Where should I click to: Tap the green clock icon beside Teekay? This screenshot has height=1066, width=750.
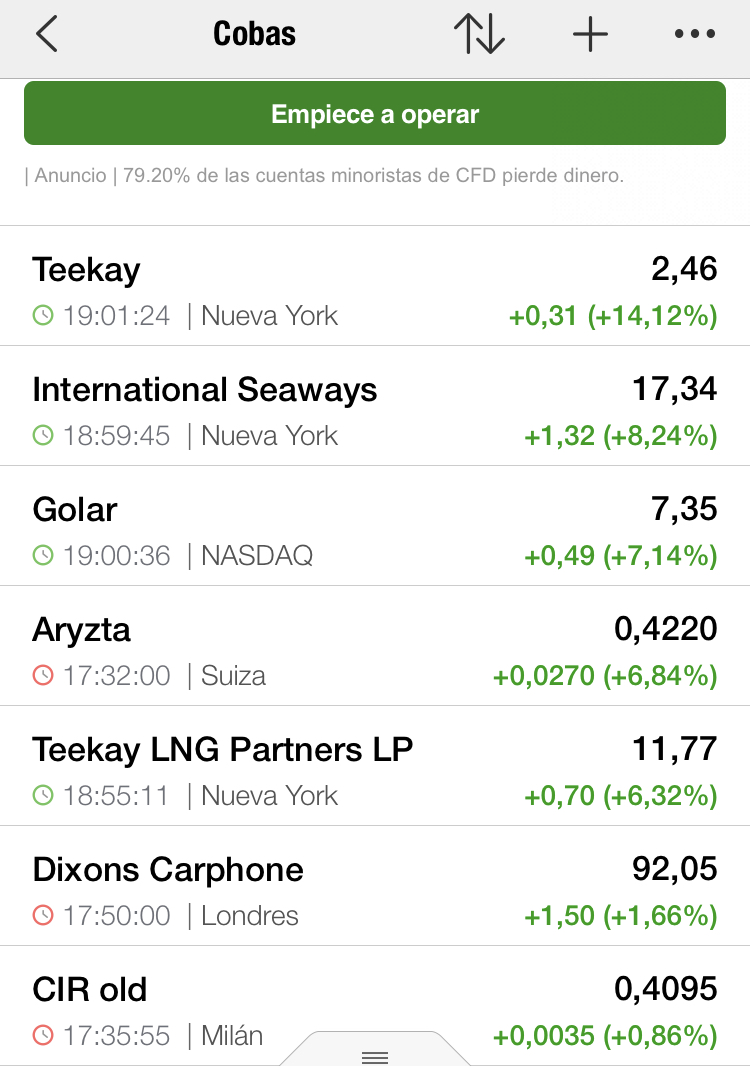click(x=42, y=316)
